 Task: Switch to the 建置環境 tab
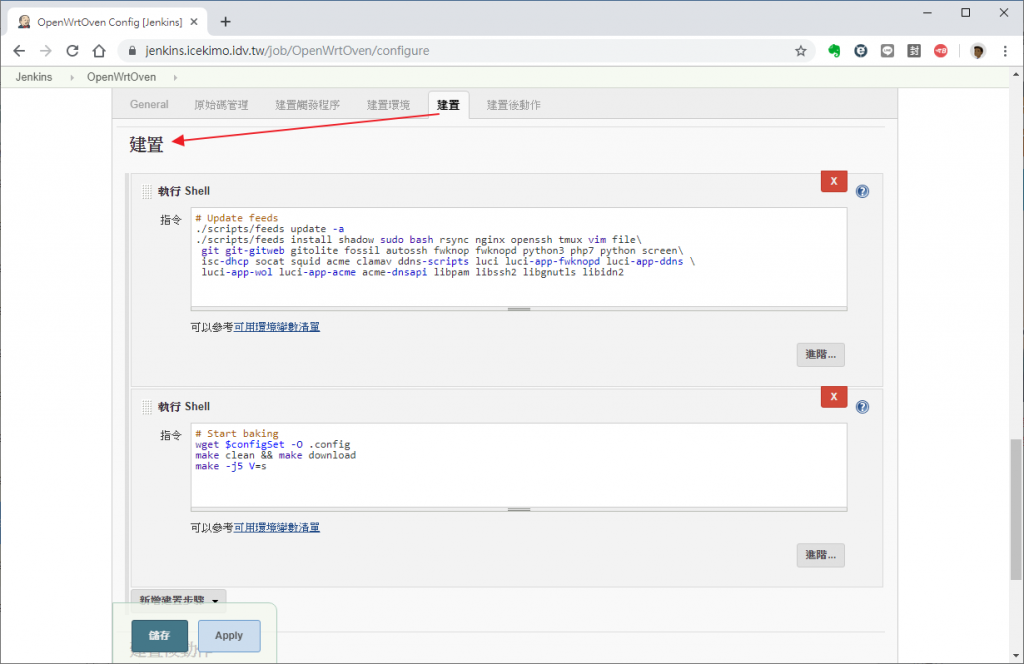tap(389, 104)
